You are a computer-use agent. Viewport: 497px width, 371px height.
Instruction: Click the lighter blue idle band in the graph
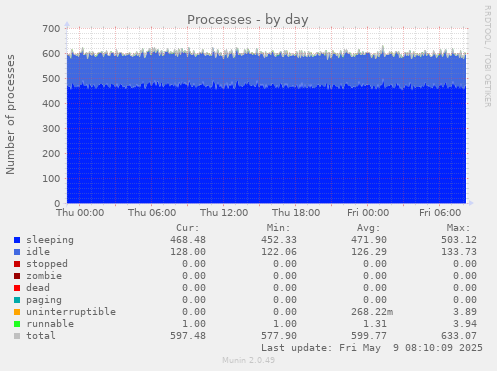point(266,70)
